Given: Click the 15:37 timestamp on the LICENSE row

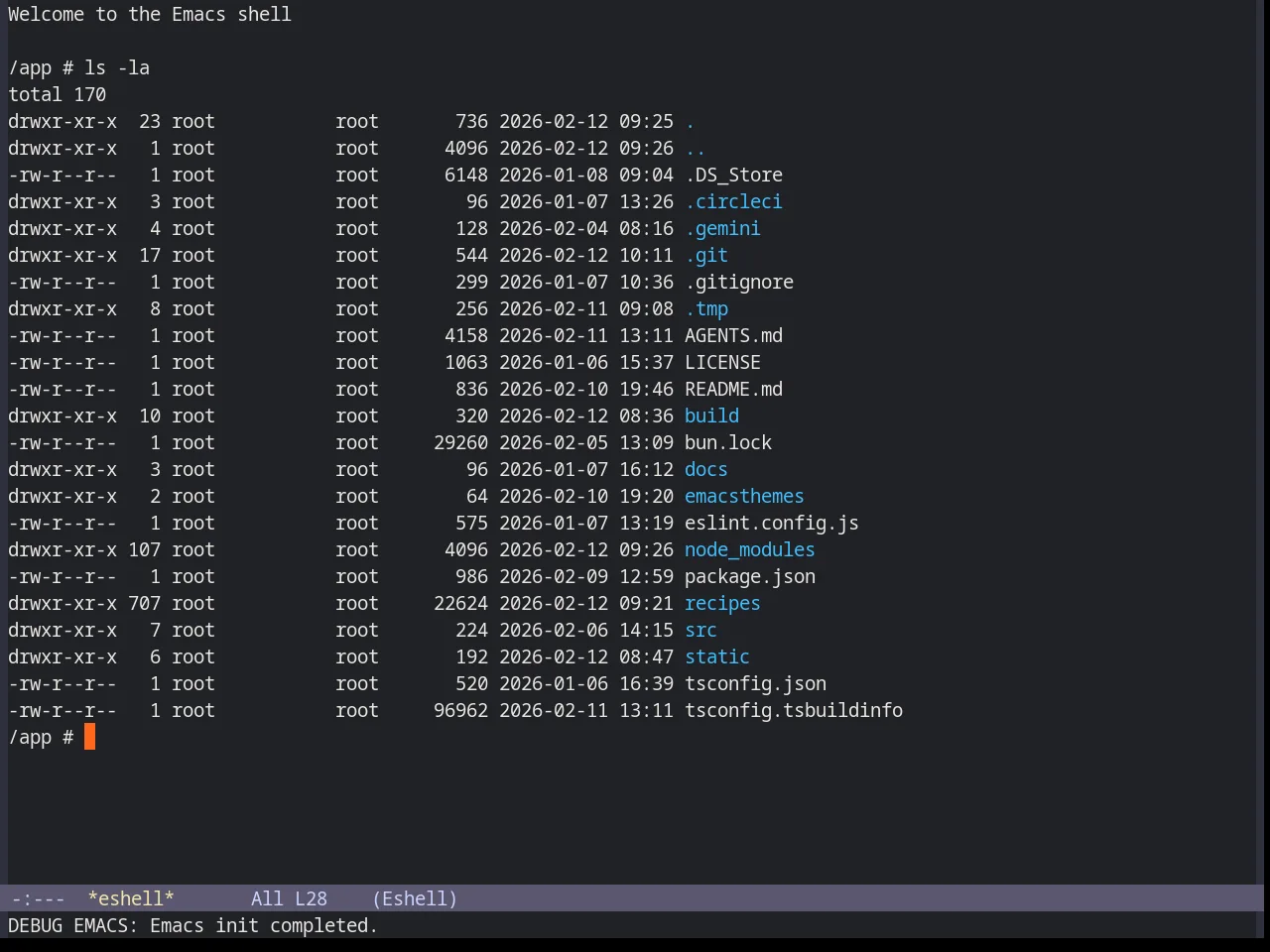Looking at the screenshot, I should pos(646,363).
